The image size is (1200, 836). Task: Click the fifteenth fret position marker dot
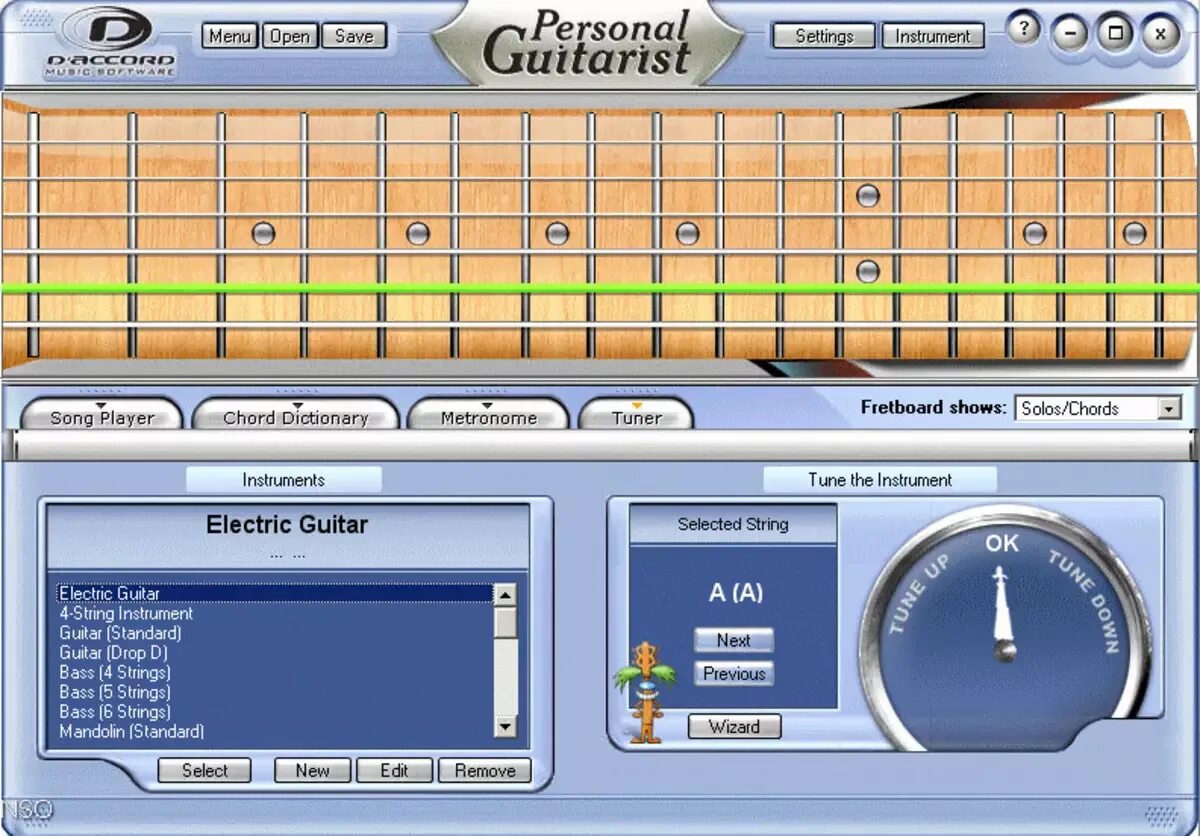click(1034, 233)
